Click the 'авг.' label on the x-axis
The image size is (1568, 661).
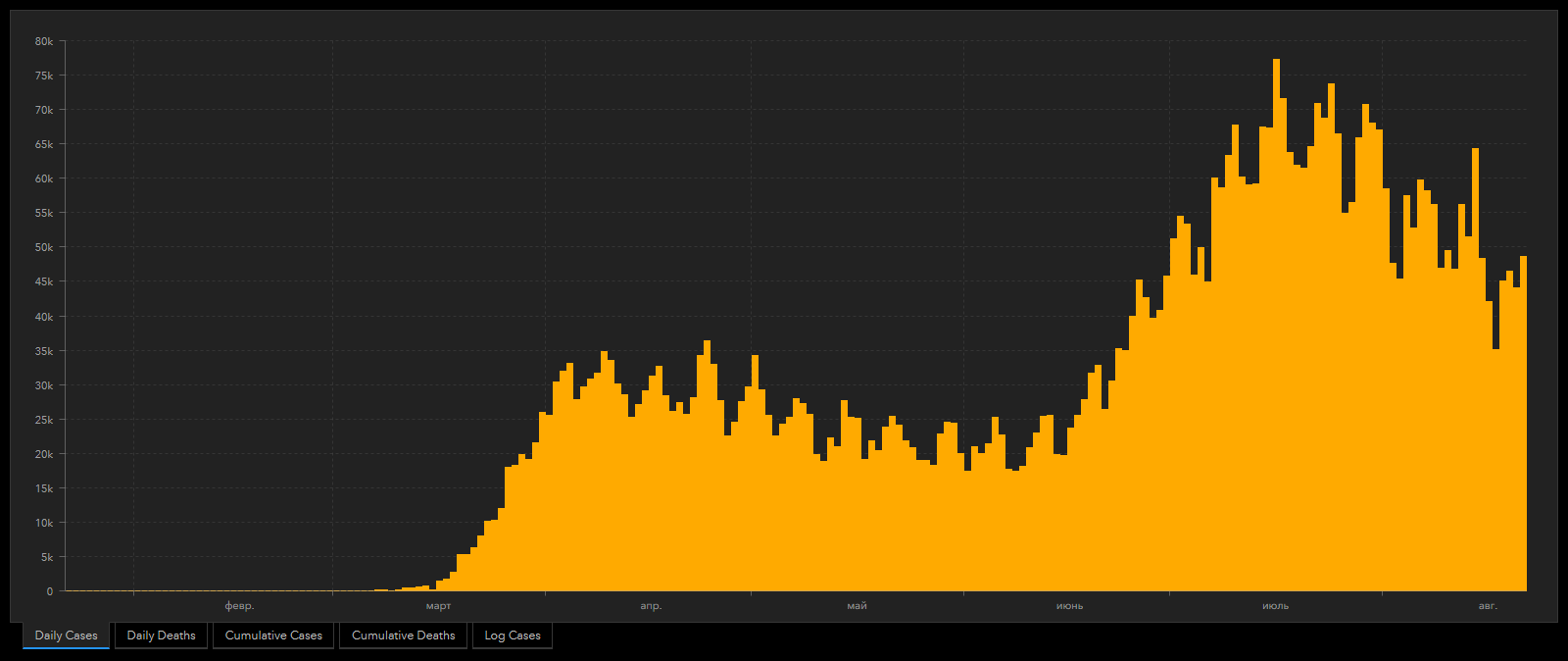coord(1488,606)
